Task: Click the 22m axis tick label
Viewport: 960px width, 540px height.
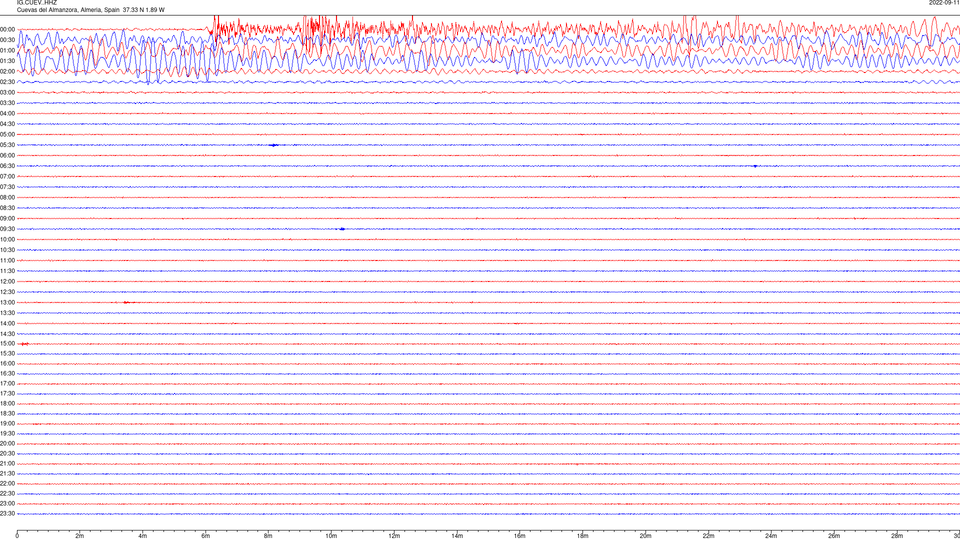Action: (708, 536)
